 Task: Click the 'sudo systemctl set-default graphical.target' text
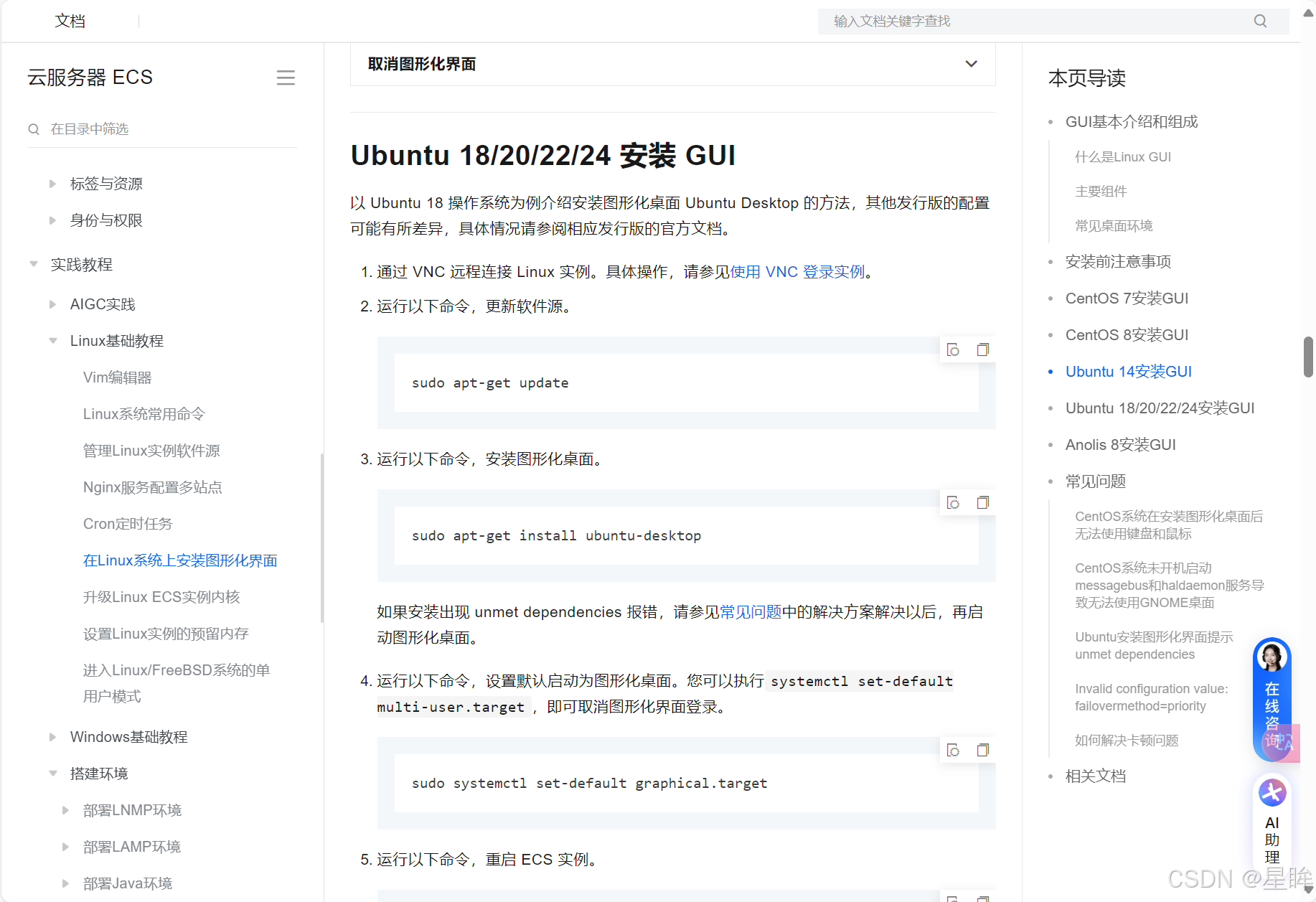tap(589, 784)
